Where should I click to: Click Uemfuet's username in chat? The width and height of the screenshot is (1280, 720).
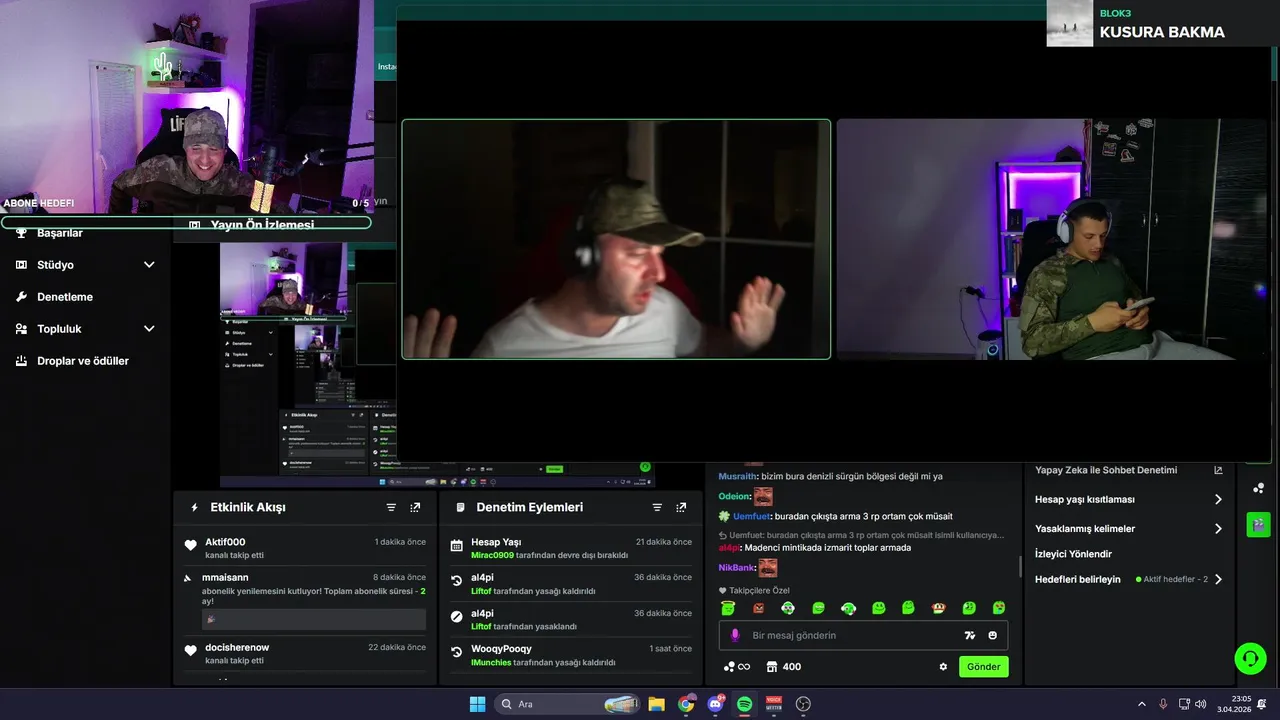click(x=754, y=516)
